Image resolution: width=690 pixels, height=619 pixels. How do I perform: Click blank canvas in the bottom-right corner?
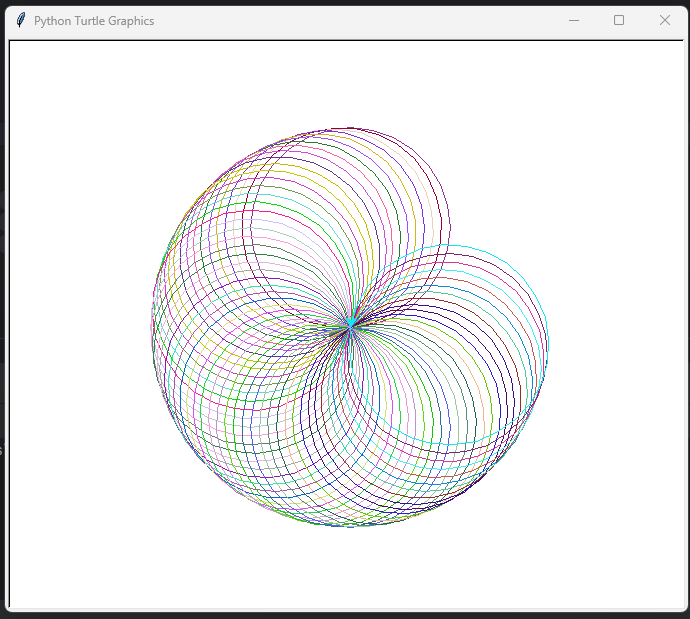(x=640, y=570)
